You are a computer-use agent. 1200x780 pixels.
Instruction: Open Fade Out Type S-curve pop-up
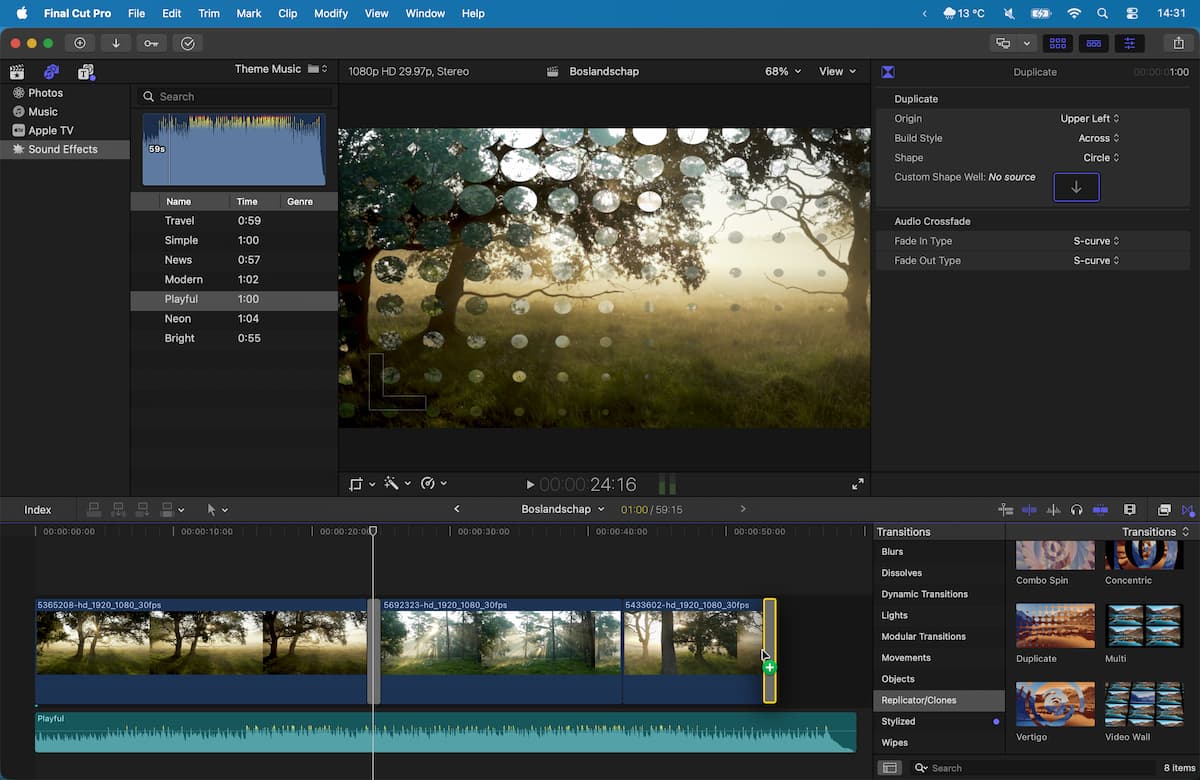click(x=1096, y=260)
